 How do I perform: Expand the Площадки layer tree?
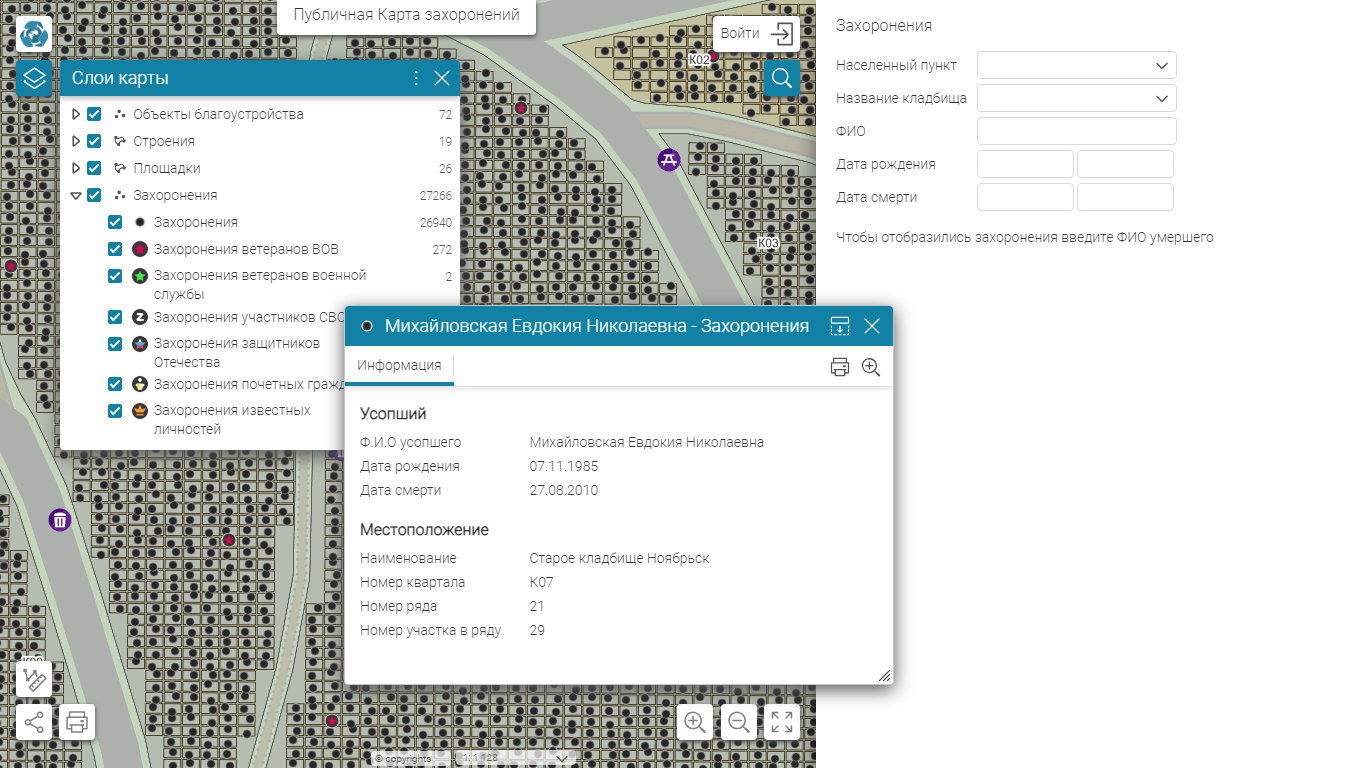point(76,168)
